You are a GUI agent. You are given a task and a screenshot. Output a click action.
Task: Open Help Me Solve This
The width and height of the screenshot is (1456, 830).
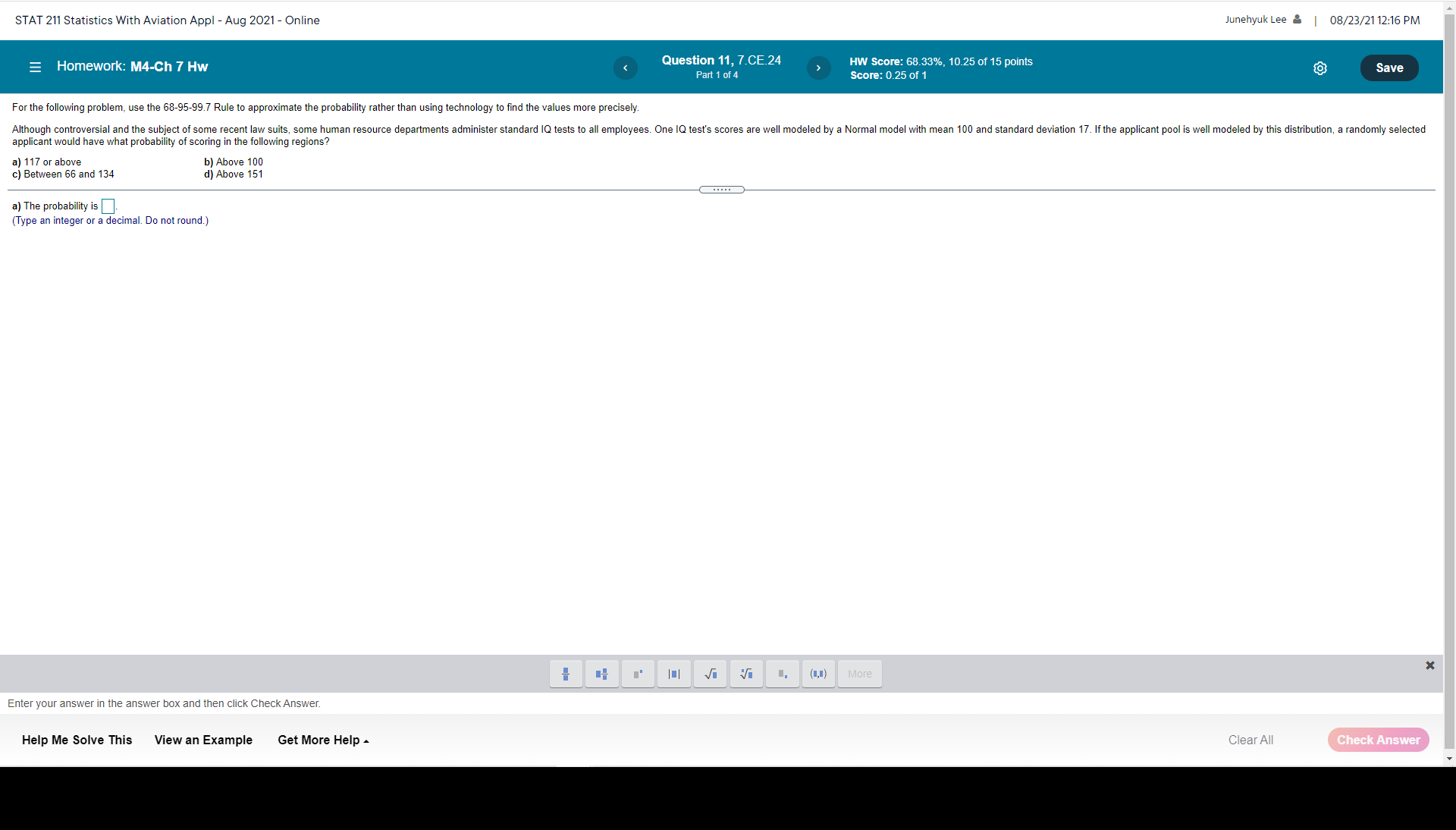[76, 740]
